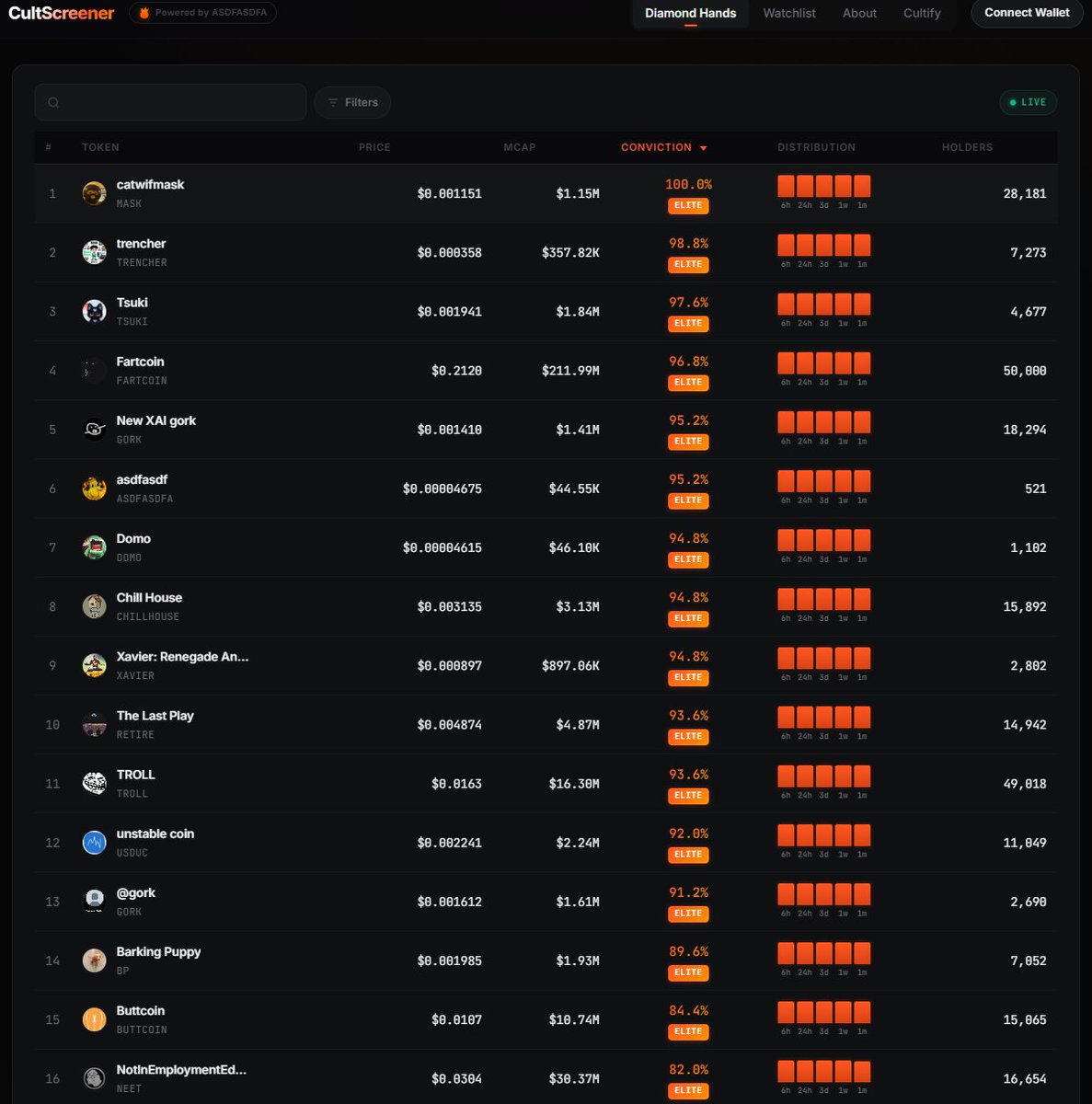Click the unstable coin avatar icon
The height and width of the screenshot is (1104, 1092).
click(94, 842)
